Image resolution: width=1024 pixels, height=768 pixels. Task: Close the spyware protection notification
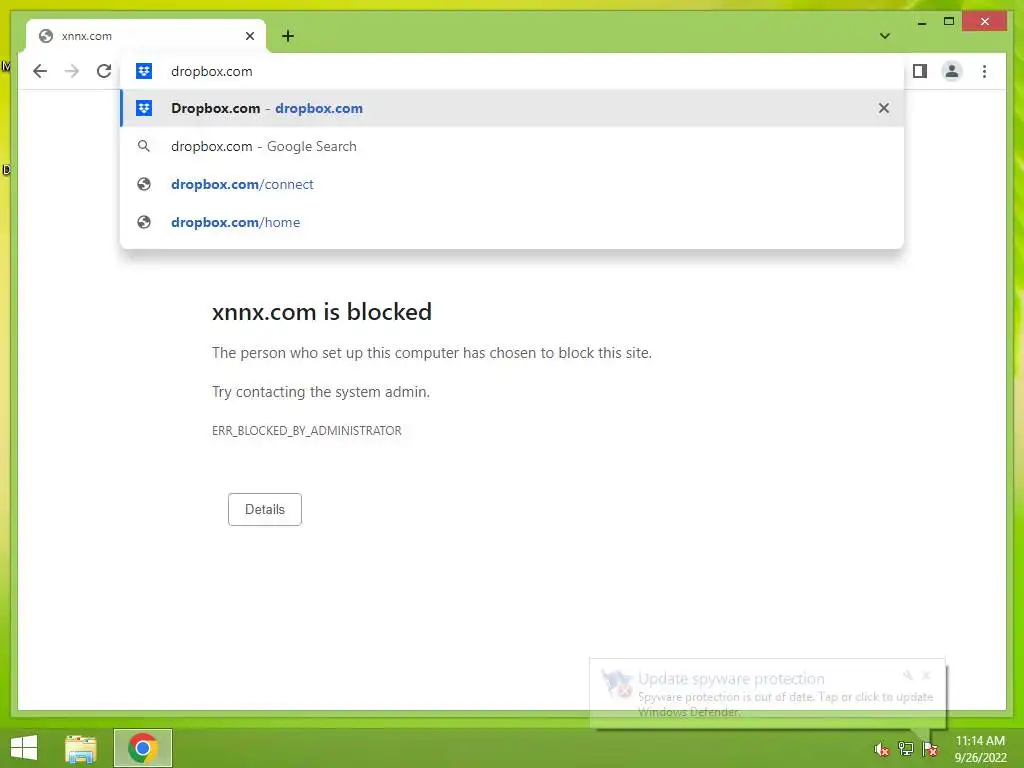(x=926, y=675)
